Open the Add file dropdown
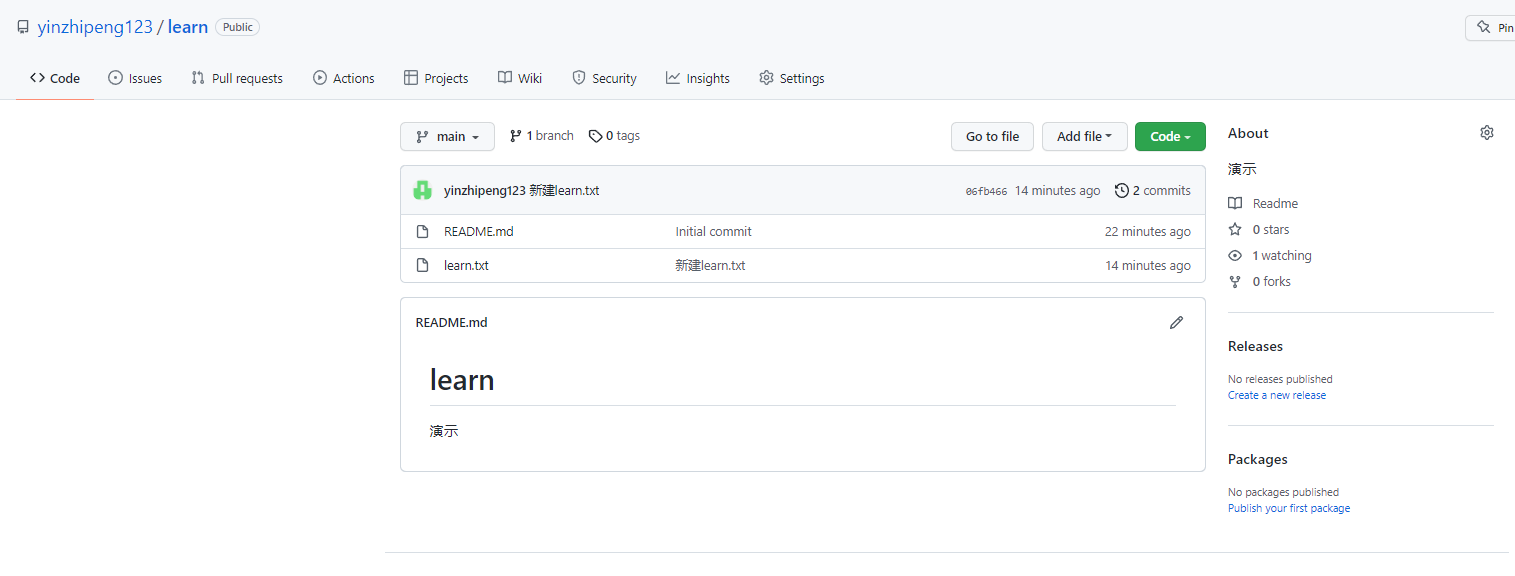 [1085, 136]
